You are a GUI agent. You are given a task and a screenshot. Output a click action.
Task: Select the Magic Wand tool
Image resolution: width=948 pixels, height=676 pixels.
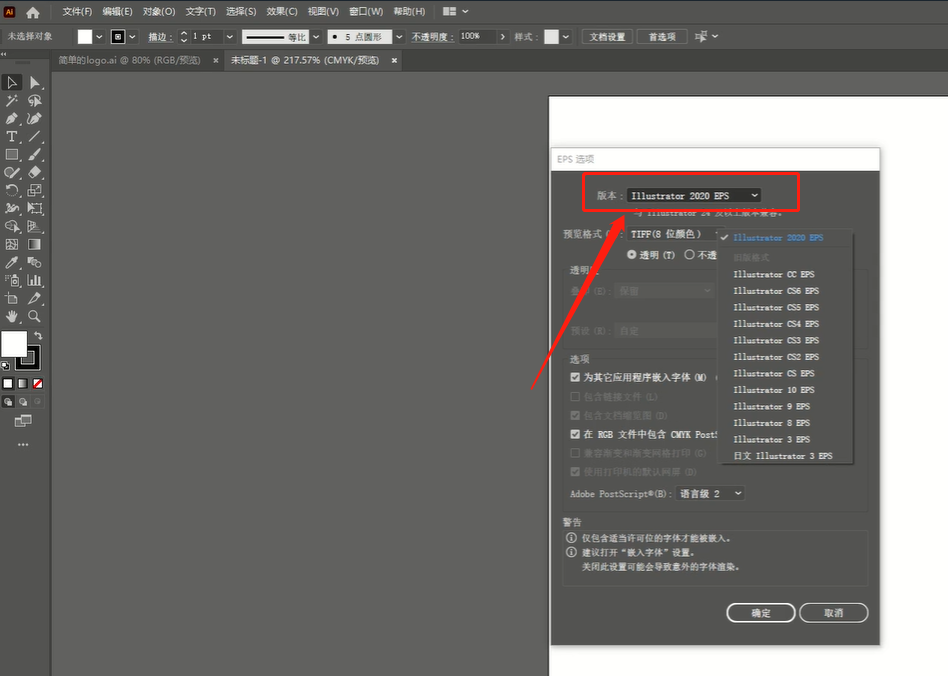coord(11,100)
